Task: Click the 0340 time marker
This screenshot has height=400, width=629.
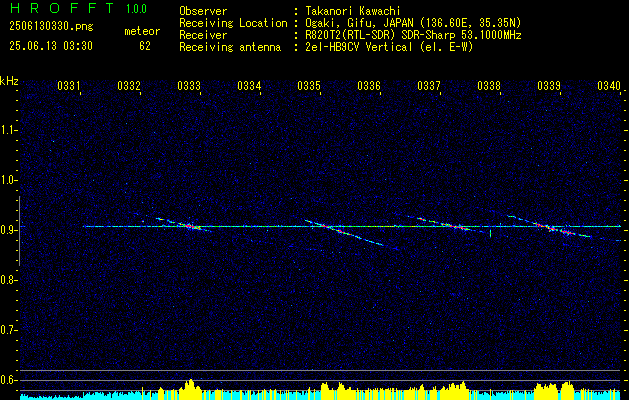Action: pyautogui.click(x=609, y=85)
